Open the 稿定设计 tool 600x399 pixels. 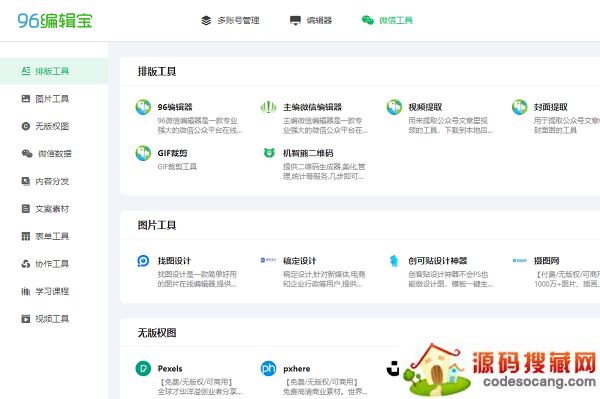(x=300, y=261)
